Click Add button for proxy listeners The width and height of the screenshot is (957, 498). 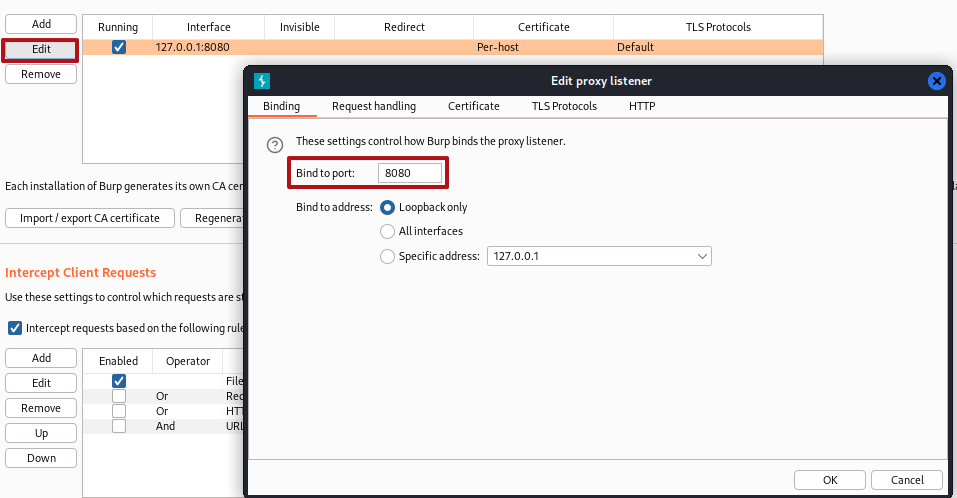41,24
